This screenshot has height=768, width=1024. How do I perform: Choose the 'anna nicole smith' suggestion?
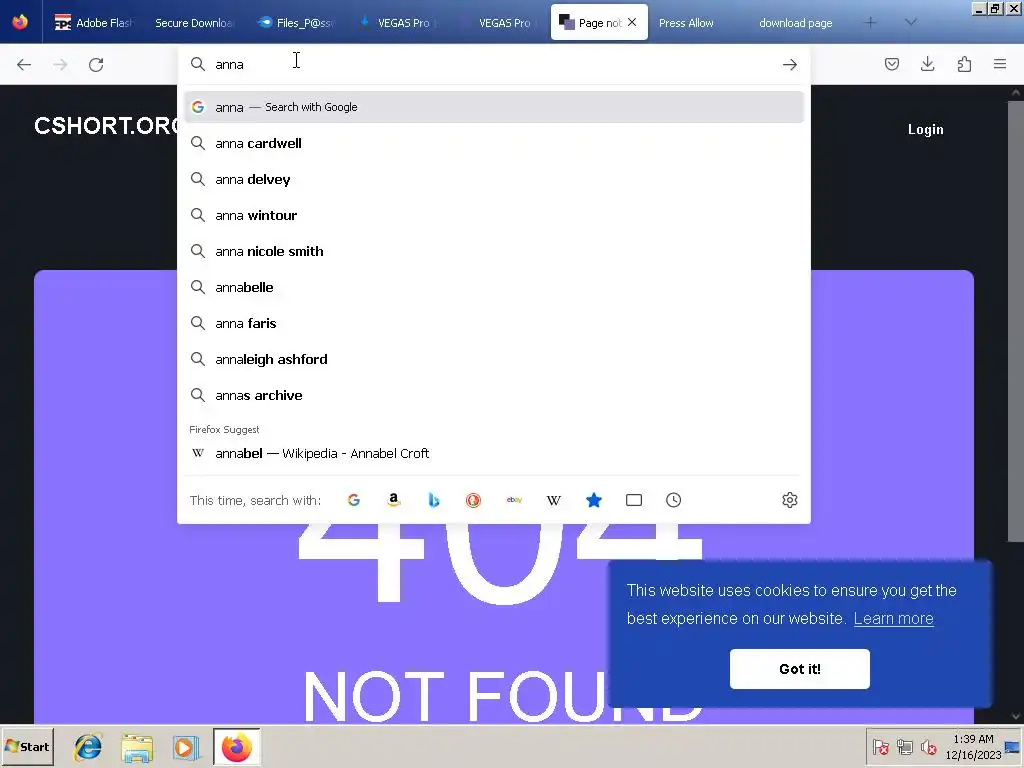(x=494, y=251)
